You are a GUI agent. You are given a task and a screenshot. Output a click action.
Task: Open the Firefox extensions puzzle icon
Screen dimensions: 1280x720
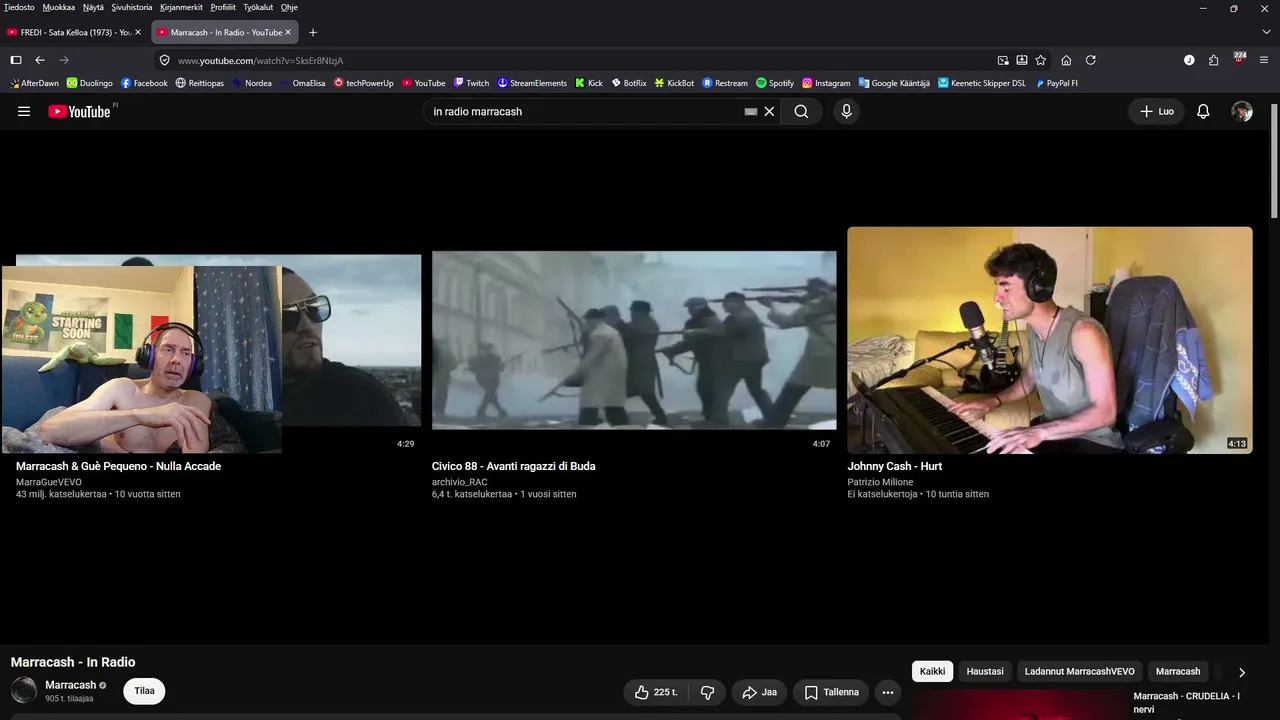click(1213, 60)
